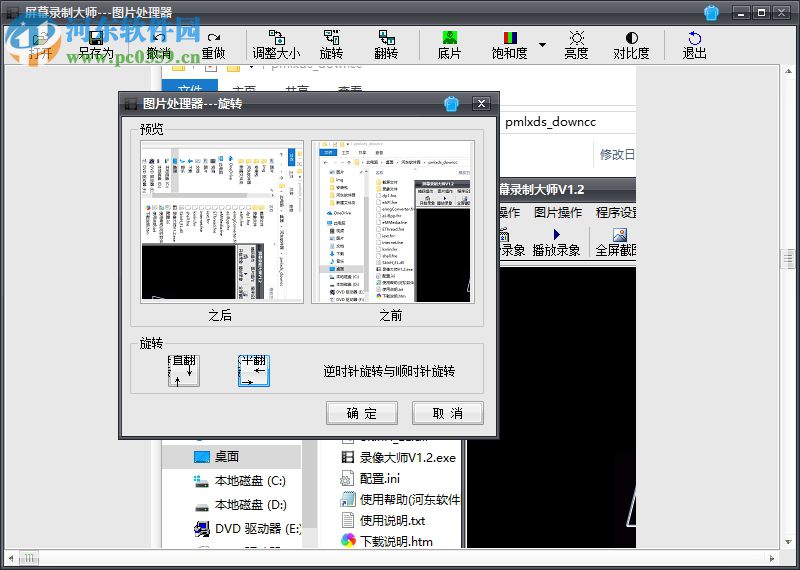Click 使用帮助(河东软件 file entry
The height and width of the screenshot is (570, 800).
pyautogui.click(x=410, y=500)
